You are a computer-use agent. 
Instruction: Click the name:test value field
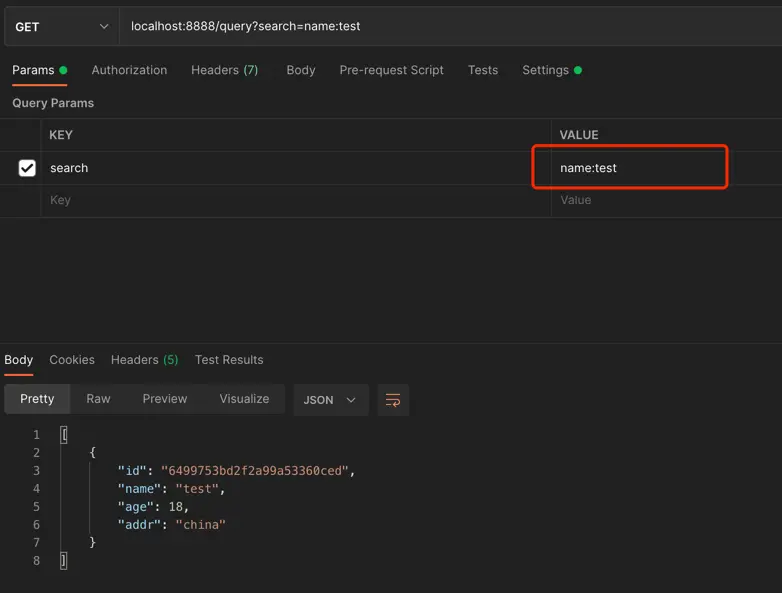[628, 168]
